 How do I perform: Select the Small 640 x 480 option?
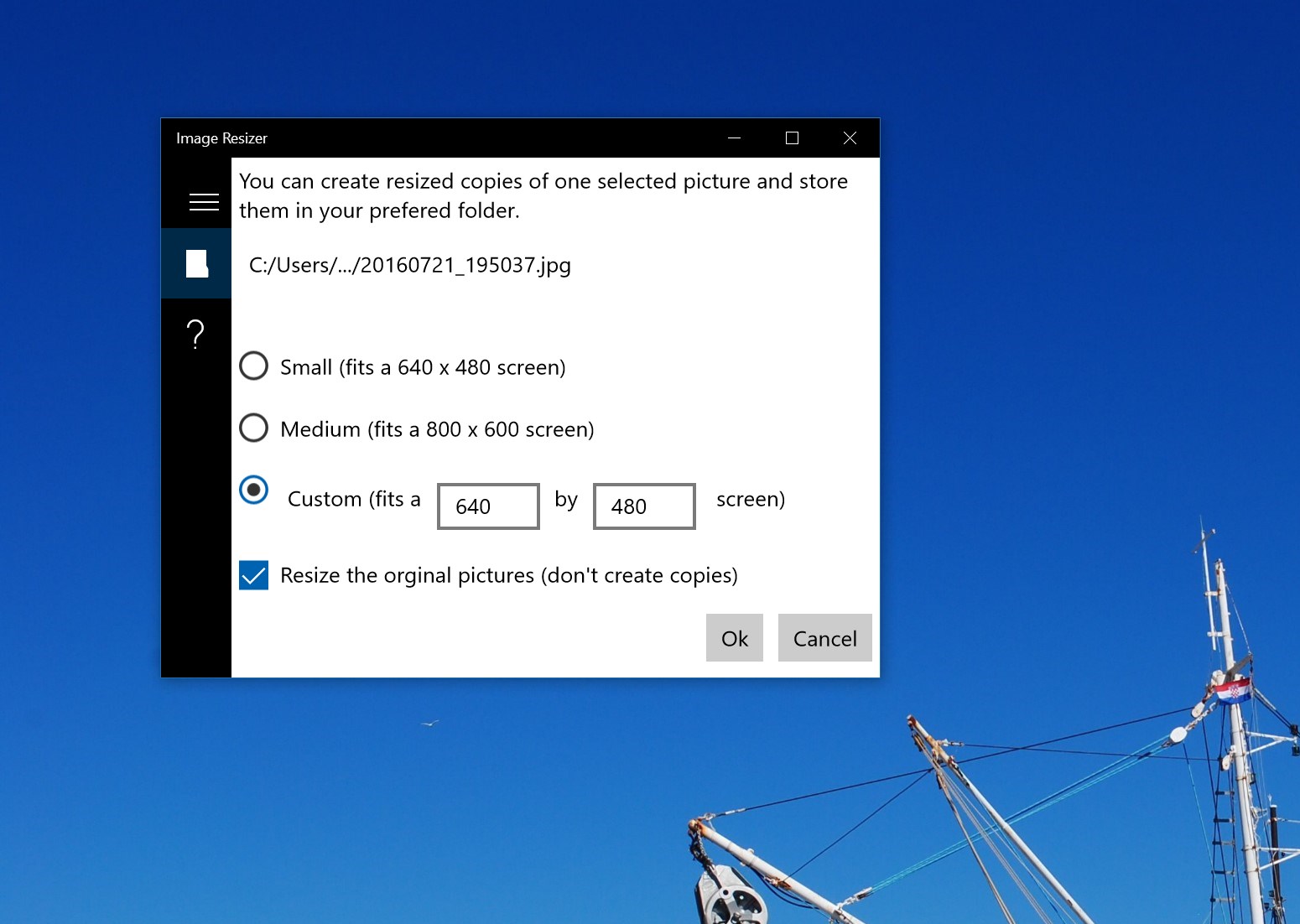[253, 366]
